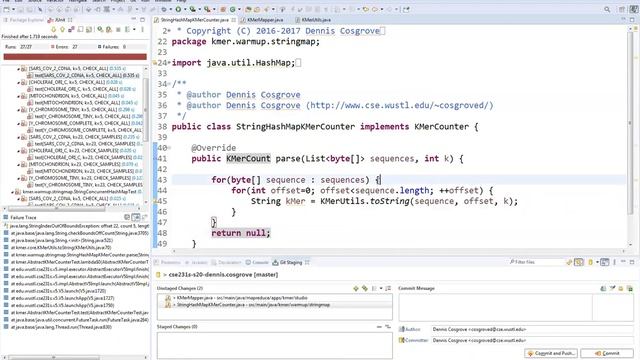The image size is (640, 360).
Task: Click Thread.run stack trace line
Action: [x=60, y=327]
